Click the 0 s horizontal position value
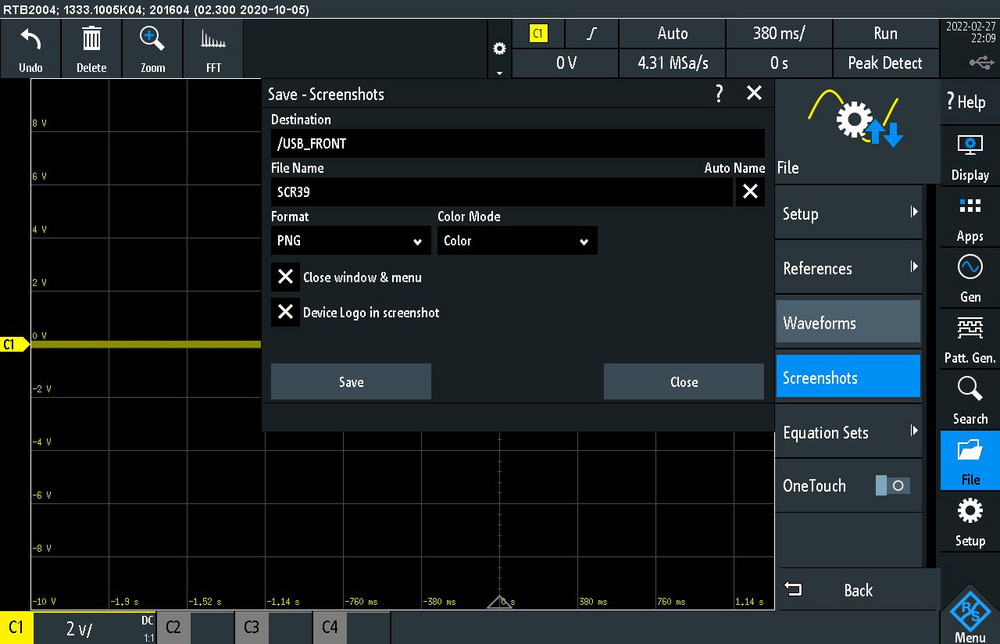This screenshot has width=1000, height=644. pos(779,63)
